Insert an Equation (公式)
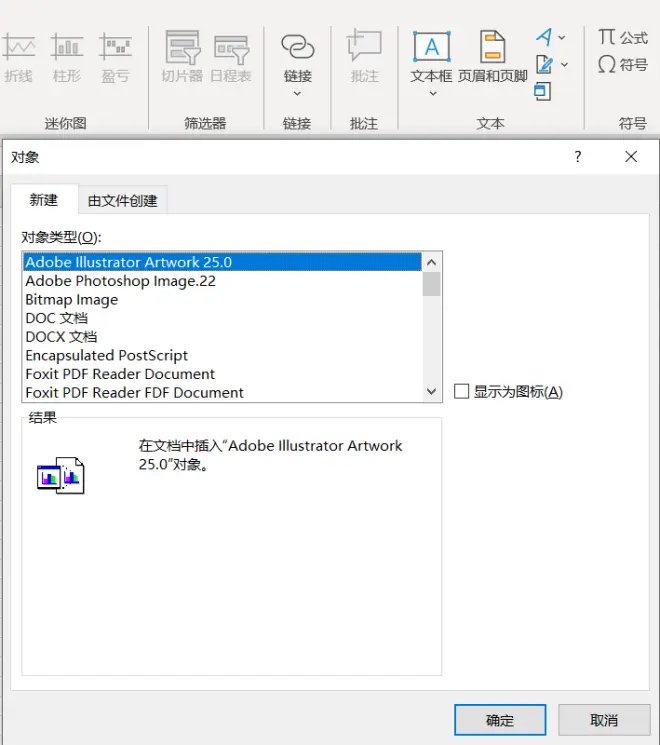This screenshot has width=660, height=745. click(x=623, y=37)
